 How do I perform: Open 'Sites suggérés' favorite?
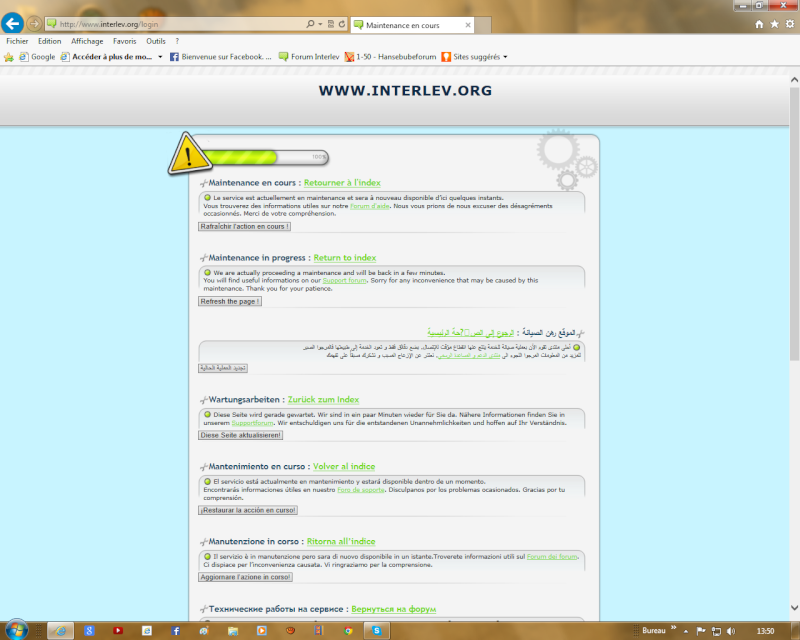[x=471, y=57]
